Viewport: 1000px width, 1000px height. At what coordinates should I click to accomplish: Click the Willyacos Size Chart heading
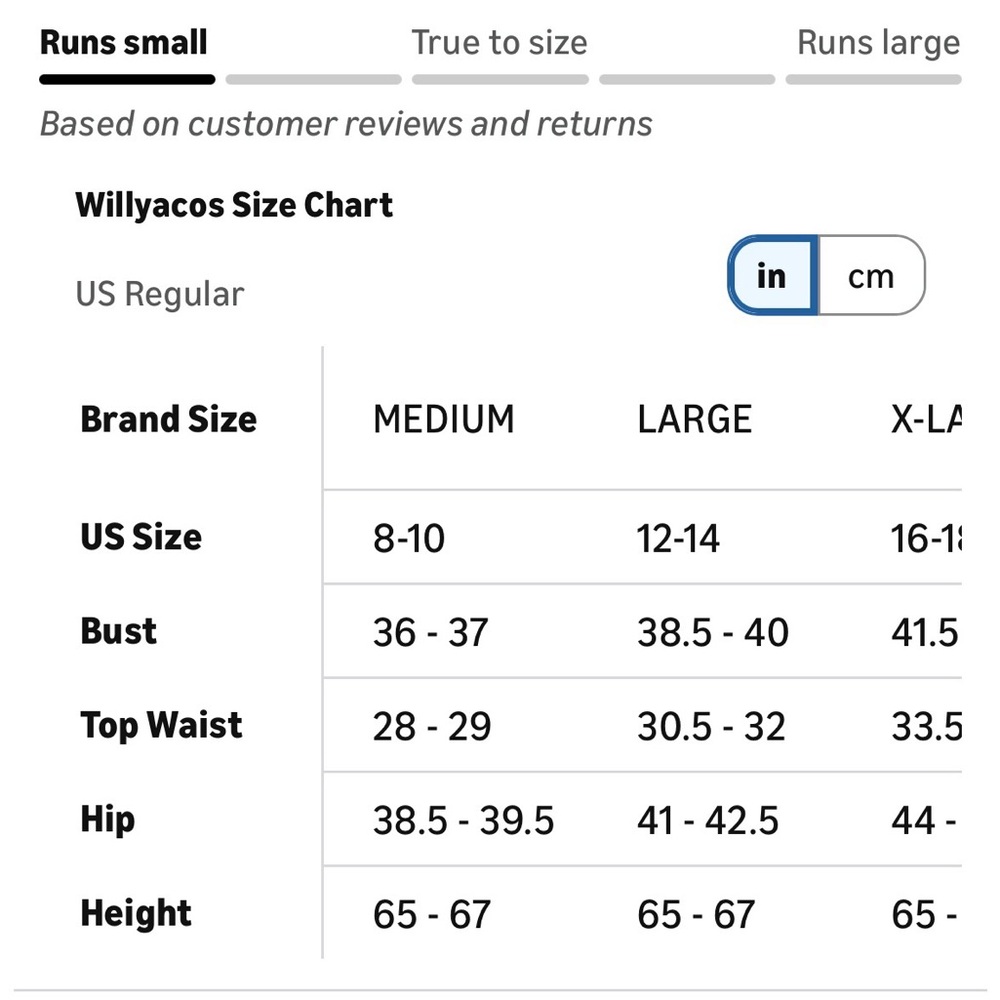(234, 205)
